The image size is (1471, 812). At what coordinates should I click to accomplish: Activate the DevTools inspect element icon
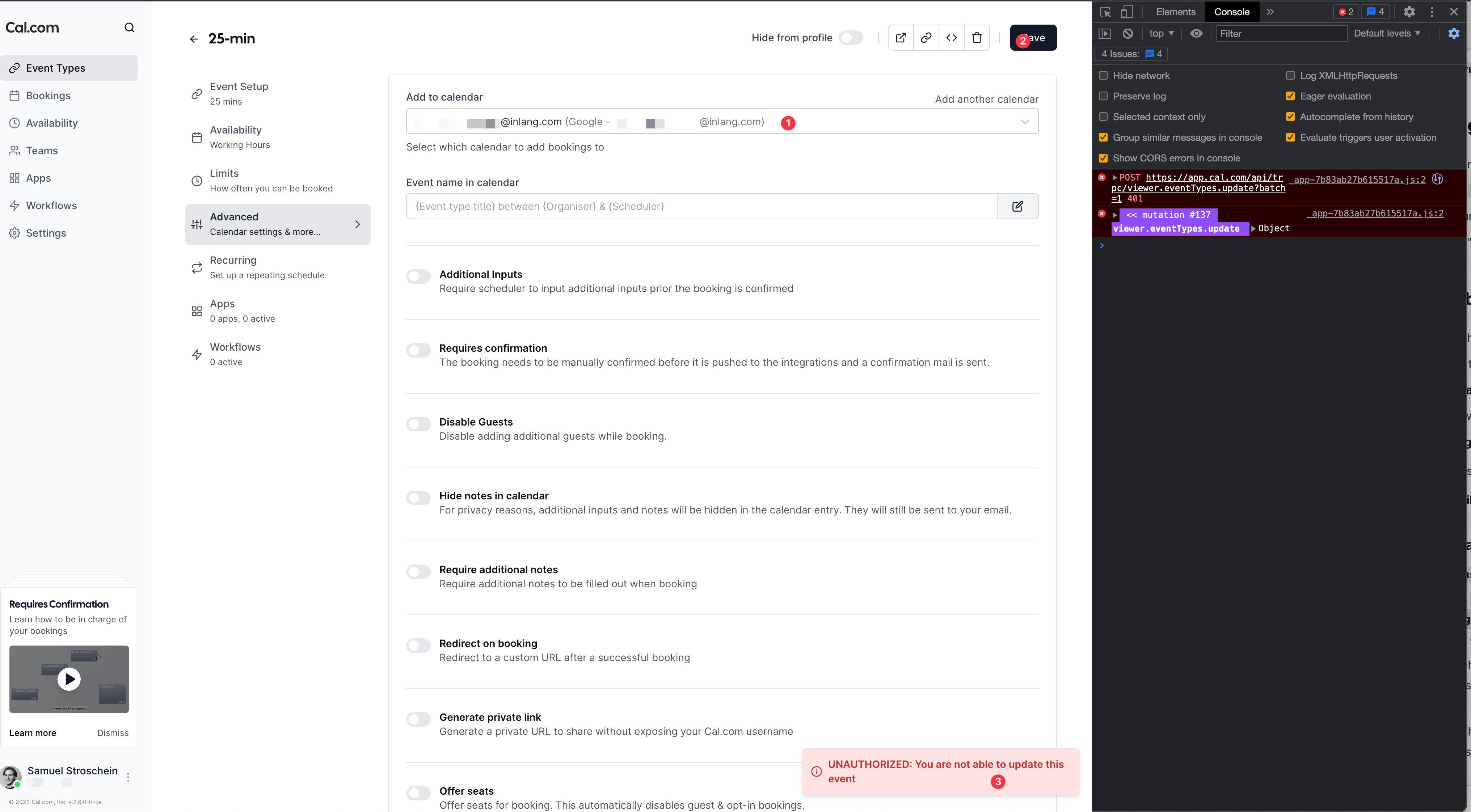tap(1105, 12)
